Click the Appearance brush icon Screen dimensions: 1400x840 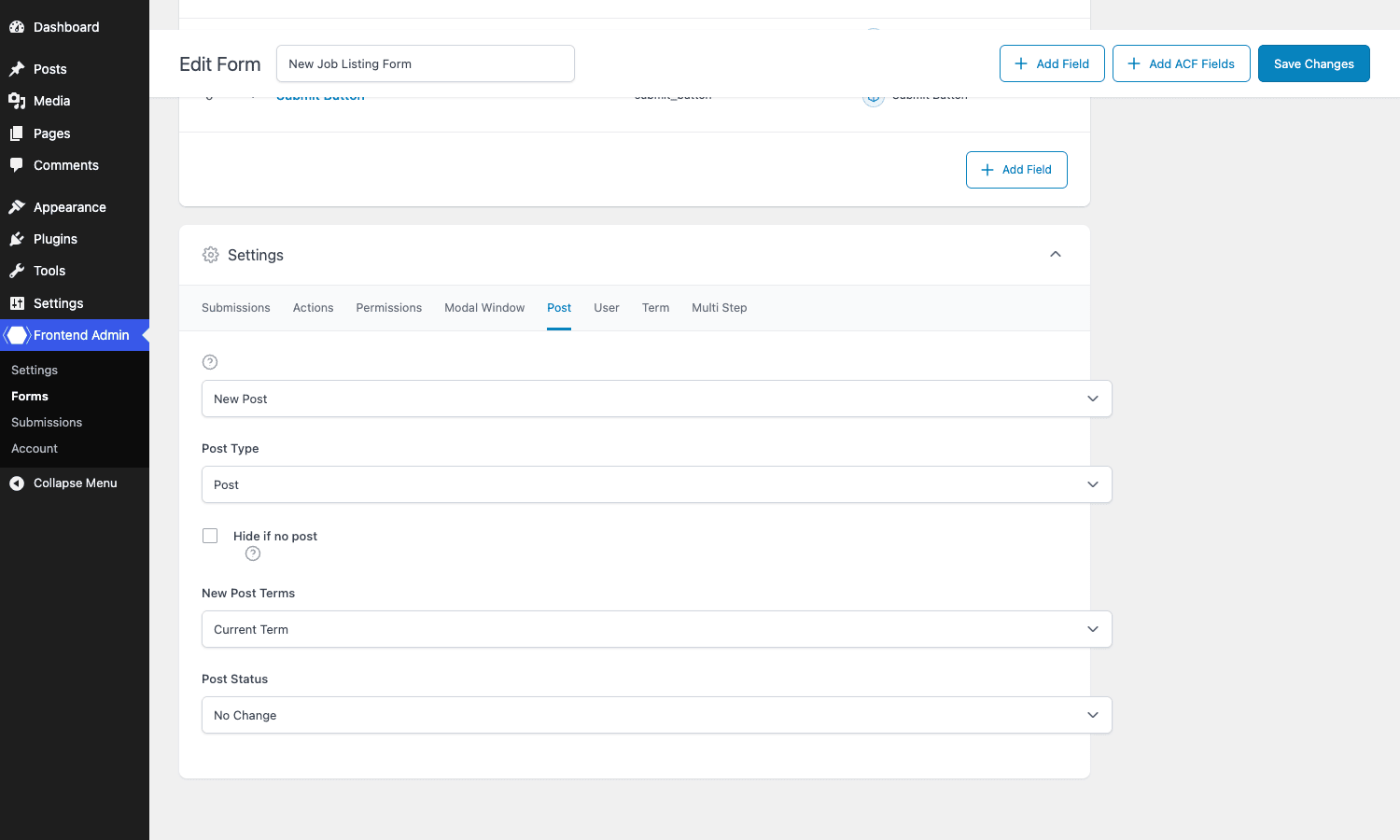pos(17,207)
